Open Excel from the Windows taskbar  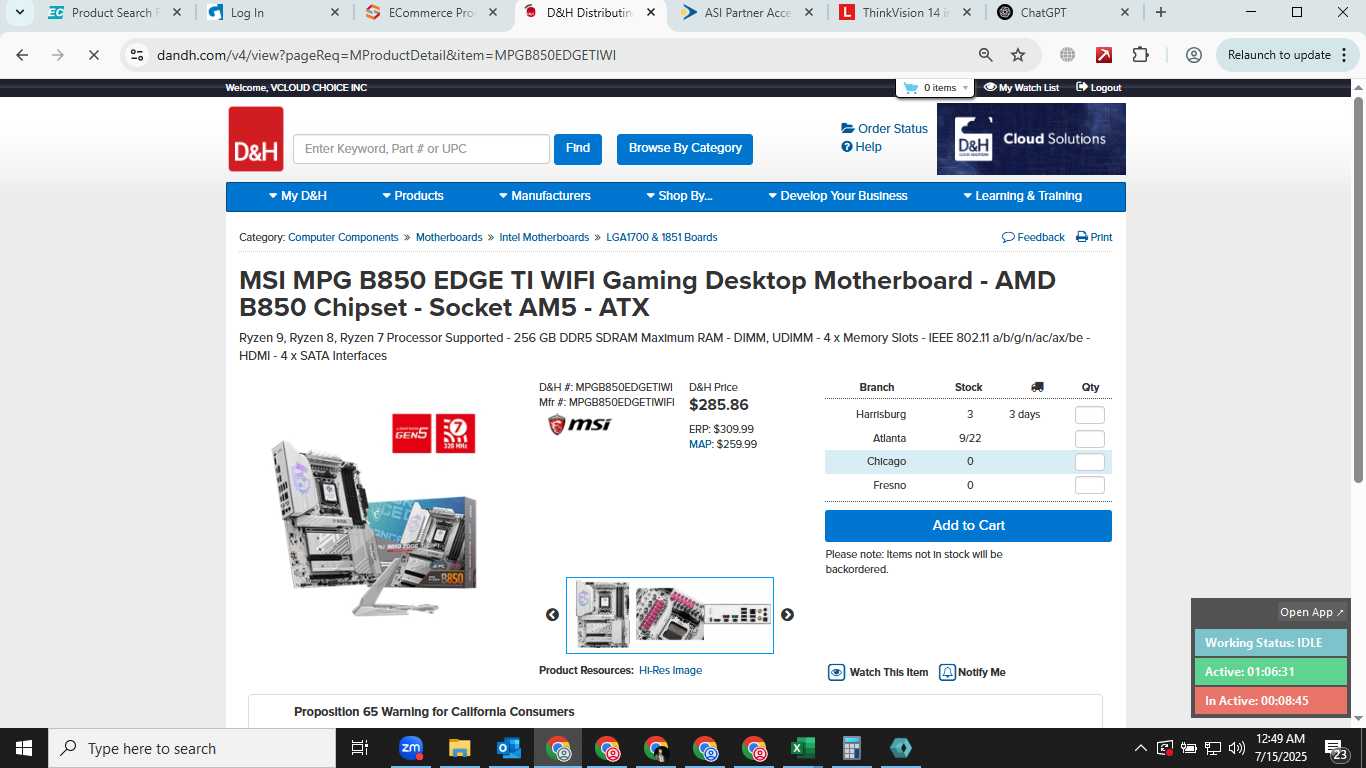tap(802, 748)
